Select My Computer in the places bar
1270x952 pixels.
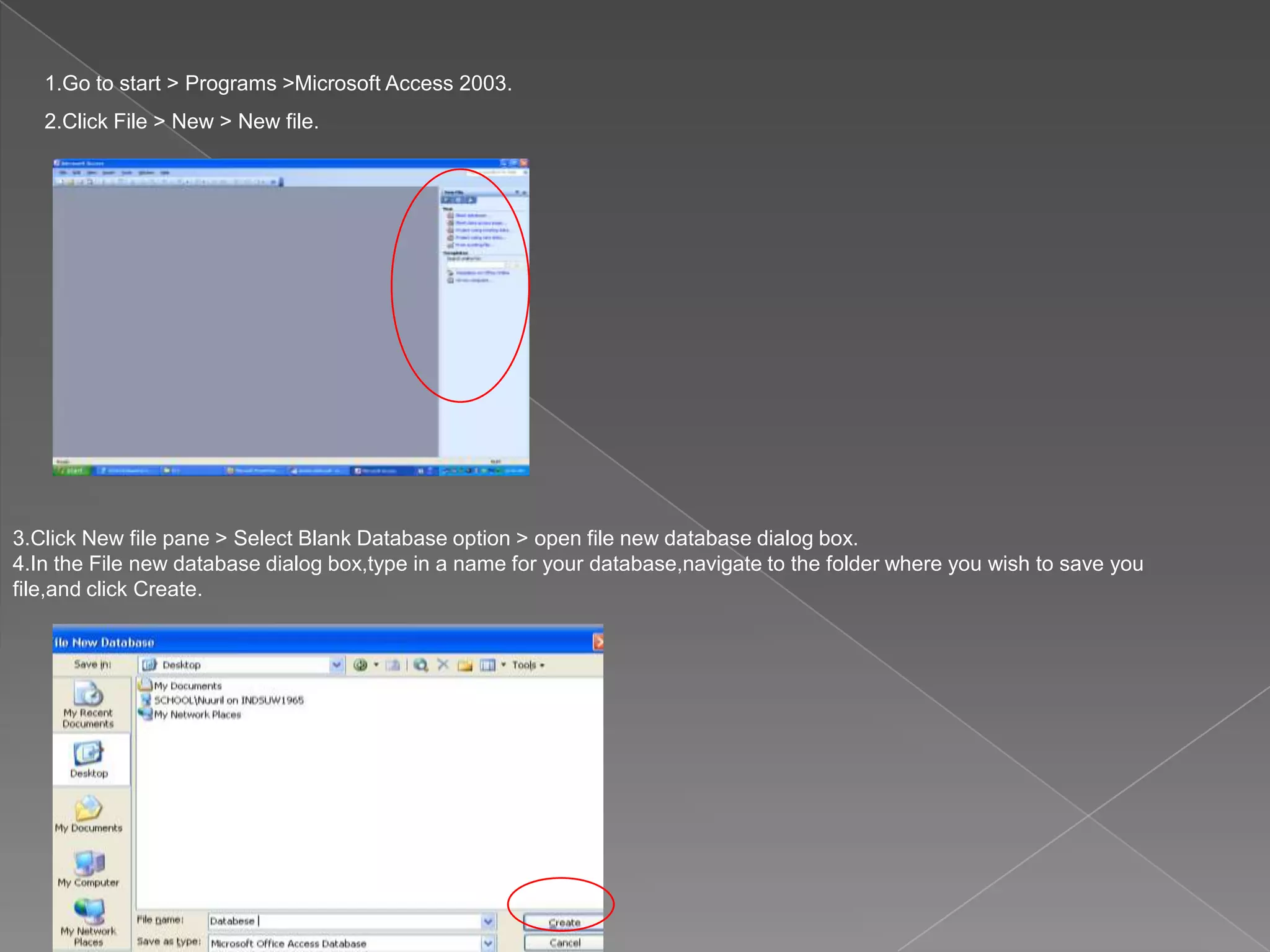point(89,868)
